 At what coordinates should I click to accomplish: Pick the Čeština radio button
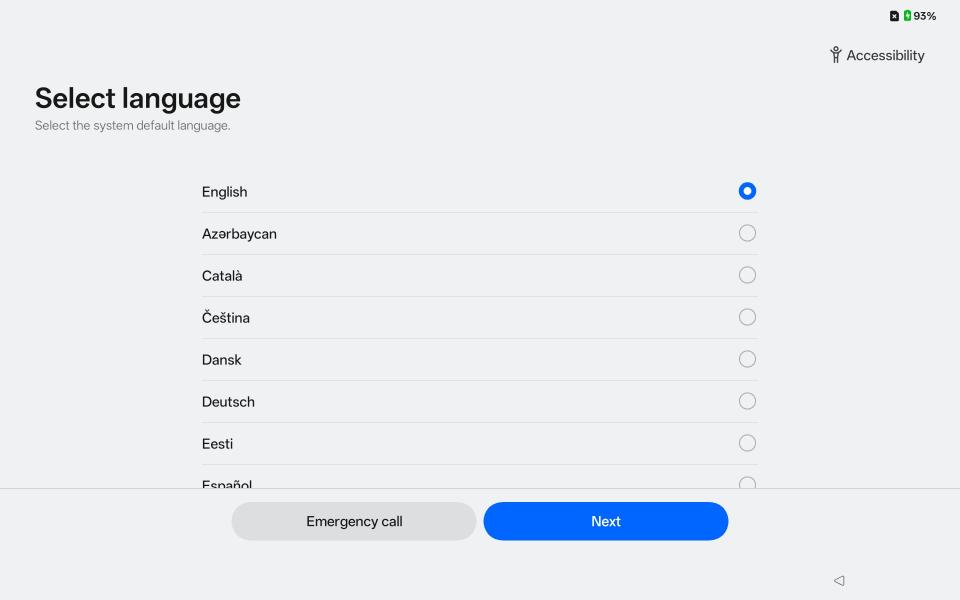(x=747, y=317)
